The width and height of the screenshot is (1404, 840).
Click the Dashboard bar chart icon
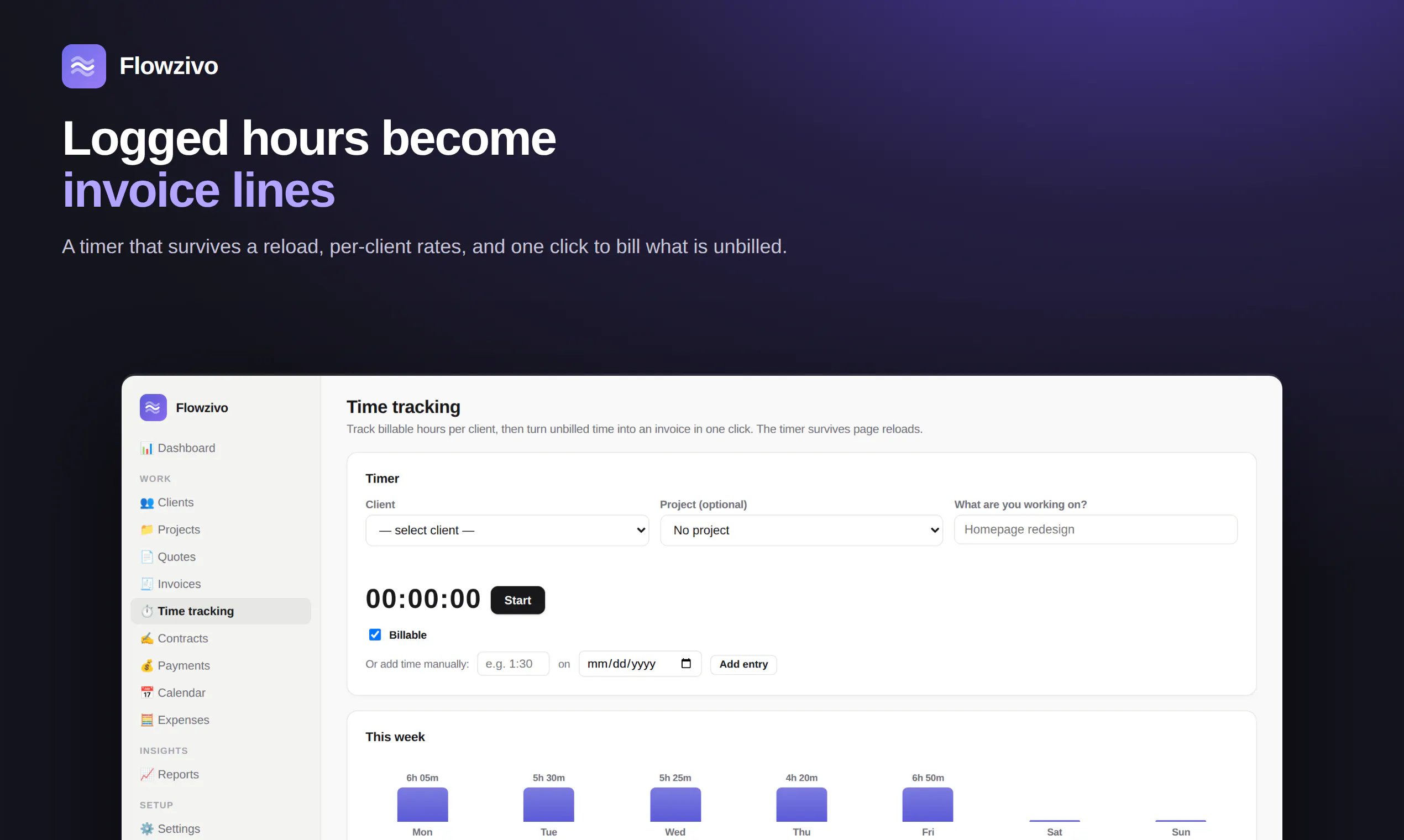146,448
